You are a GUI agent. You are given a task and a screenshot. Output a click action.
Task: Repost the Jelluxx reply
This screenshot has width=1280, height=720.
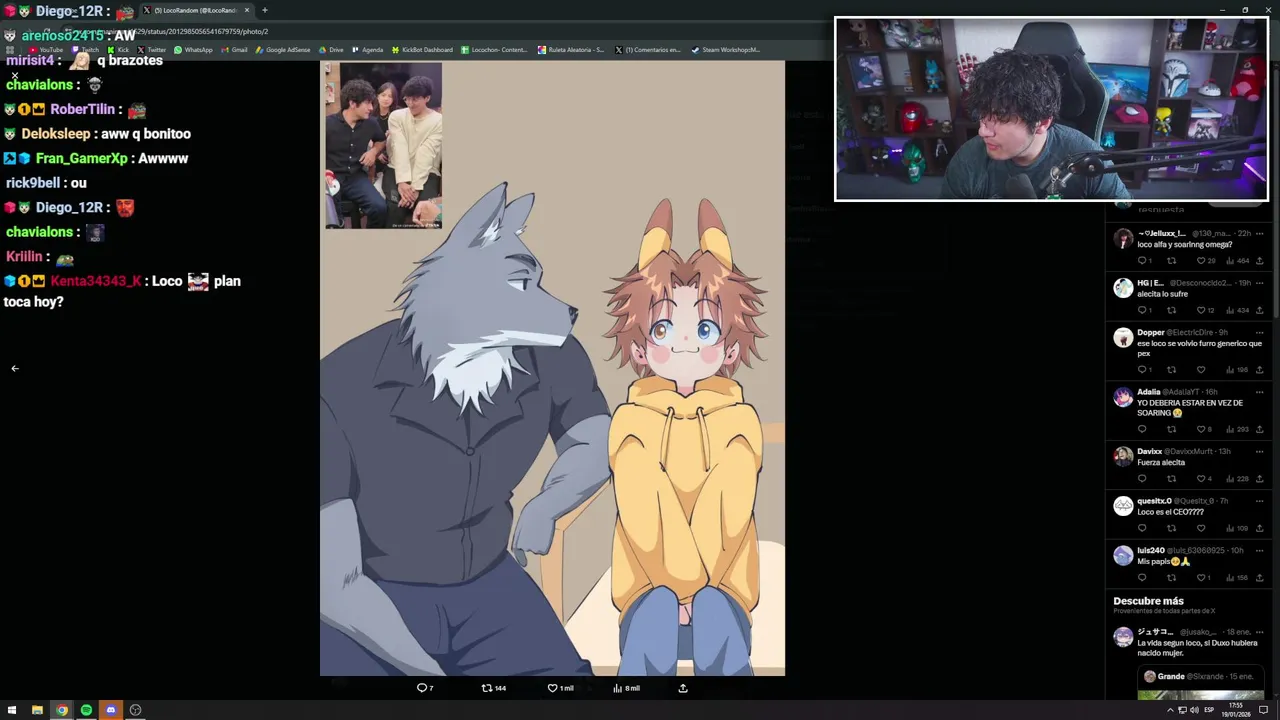[x=1171, y=261]
